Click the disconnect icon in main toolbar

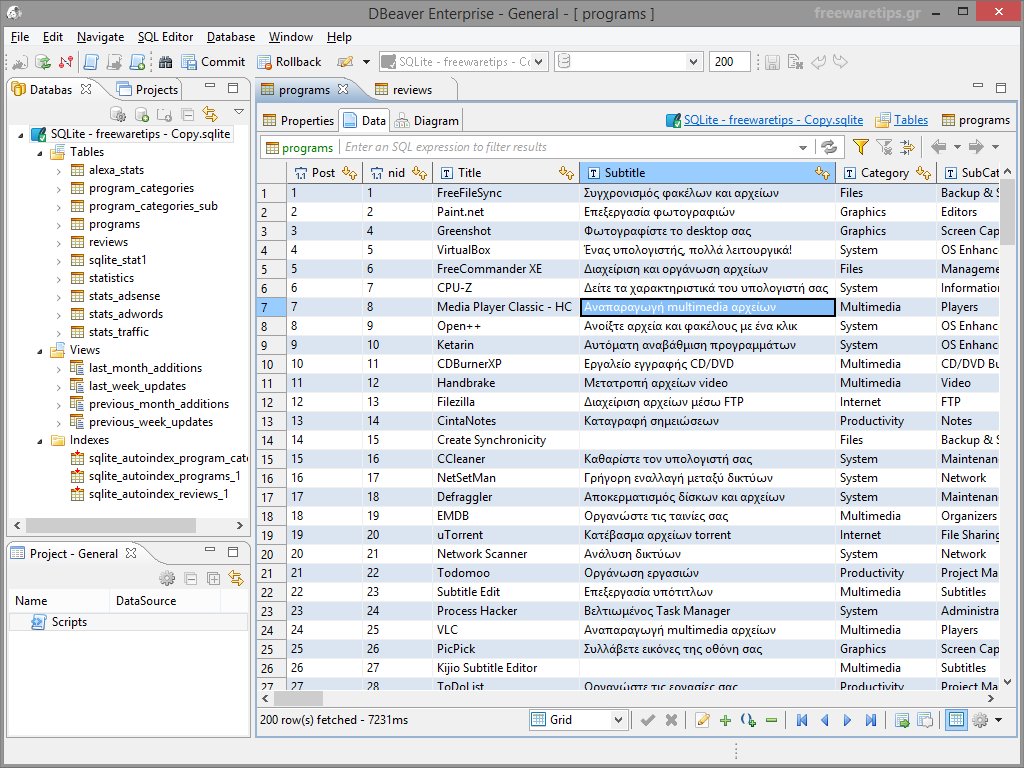(65, 61)
